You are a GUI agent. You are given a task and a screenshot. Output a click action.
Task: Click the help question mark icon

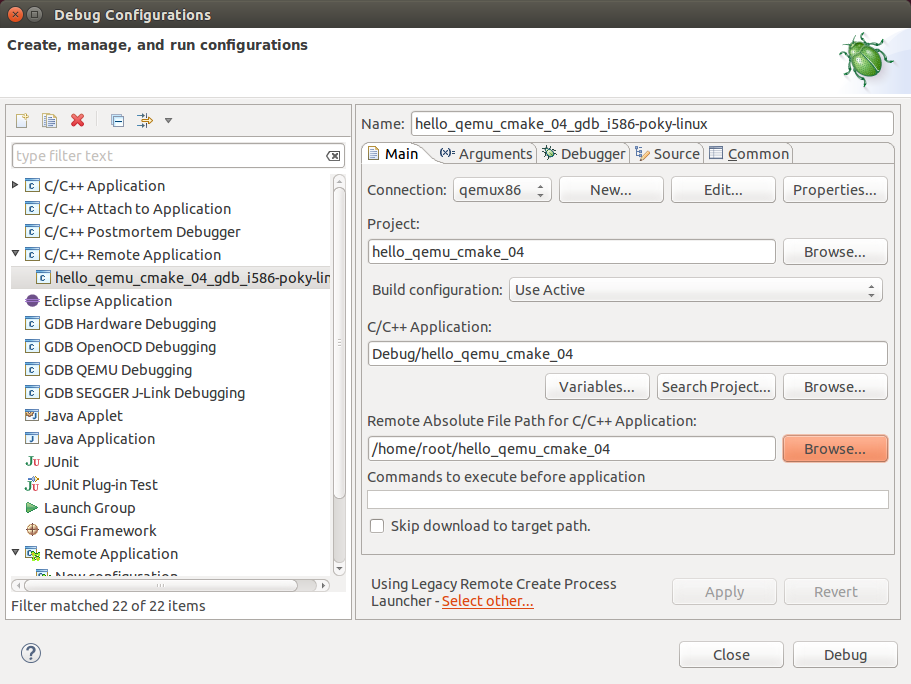point(31,654)
